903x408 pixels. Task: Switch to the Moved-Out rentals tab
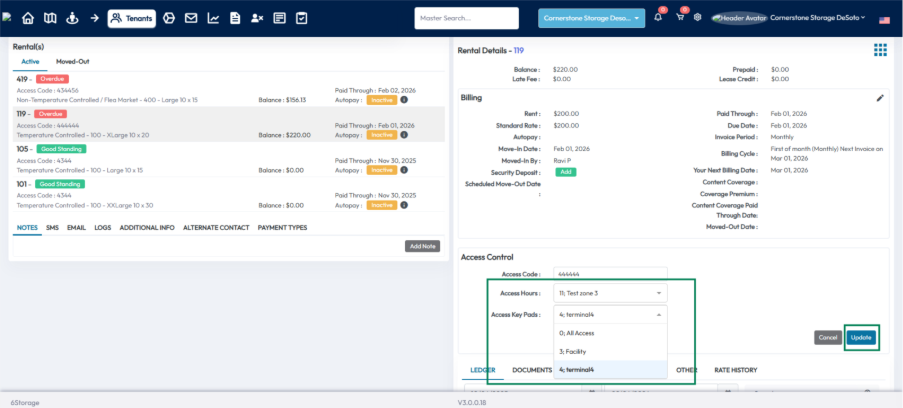72,61
